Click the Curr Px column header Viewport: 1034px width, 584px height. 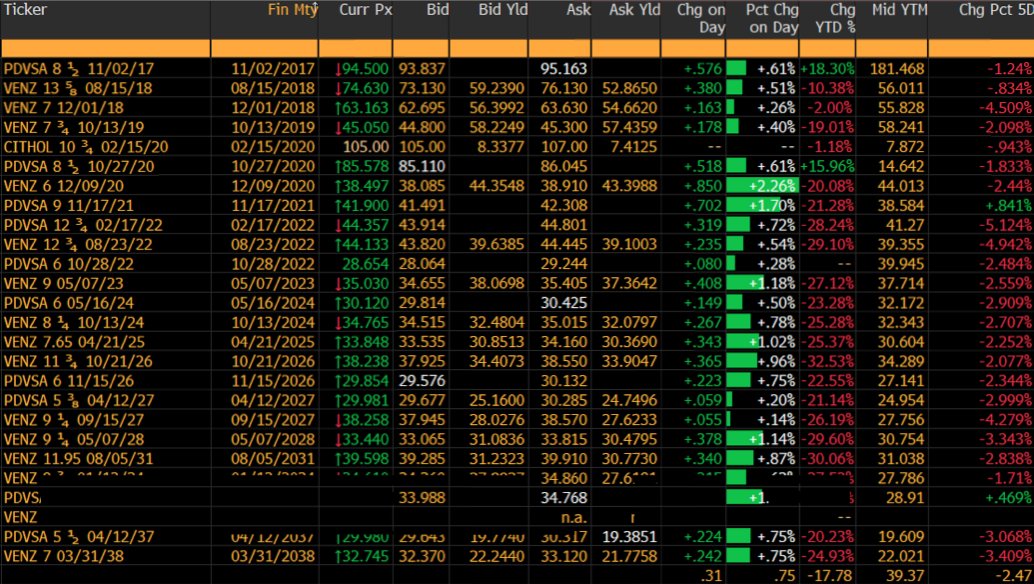click(365, 10)
